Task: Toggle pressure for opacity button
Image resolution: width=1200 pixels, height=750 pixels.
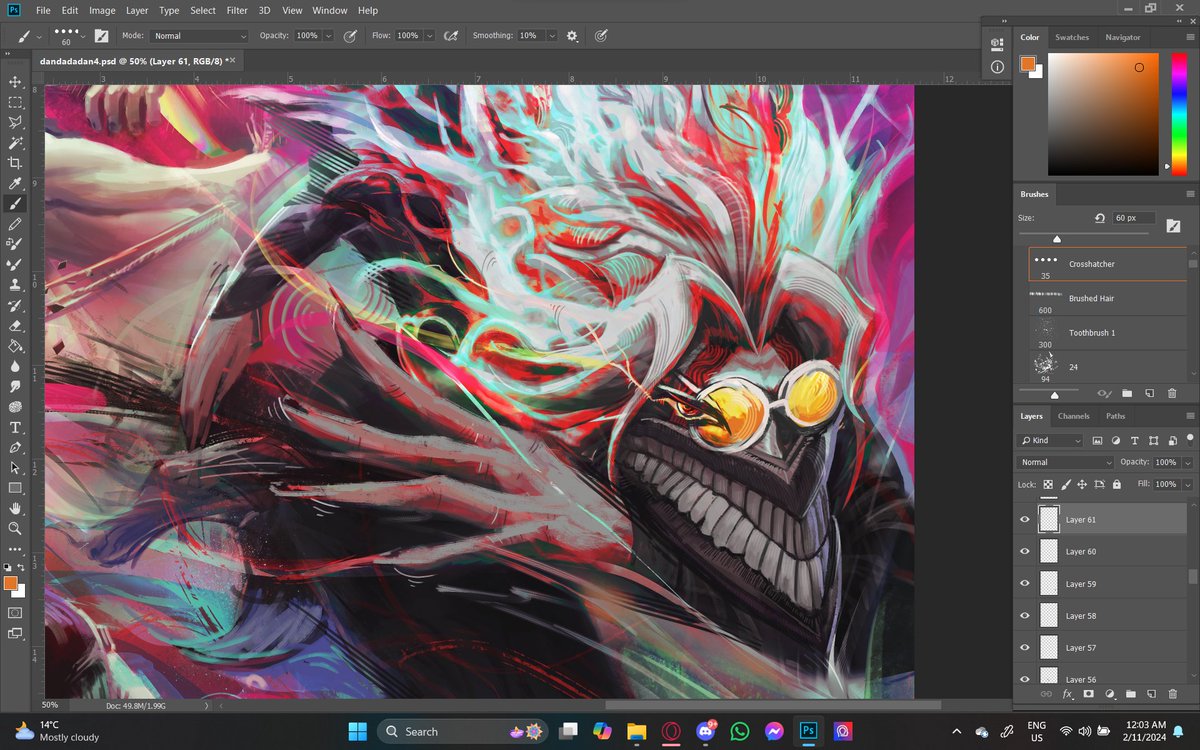Action: click(x=351, y=35)
